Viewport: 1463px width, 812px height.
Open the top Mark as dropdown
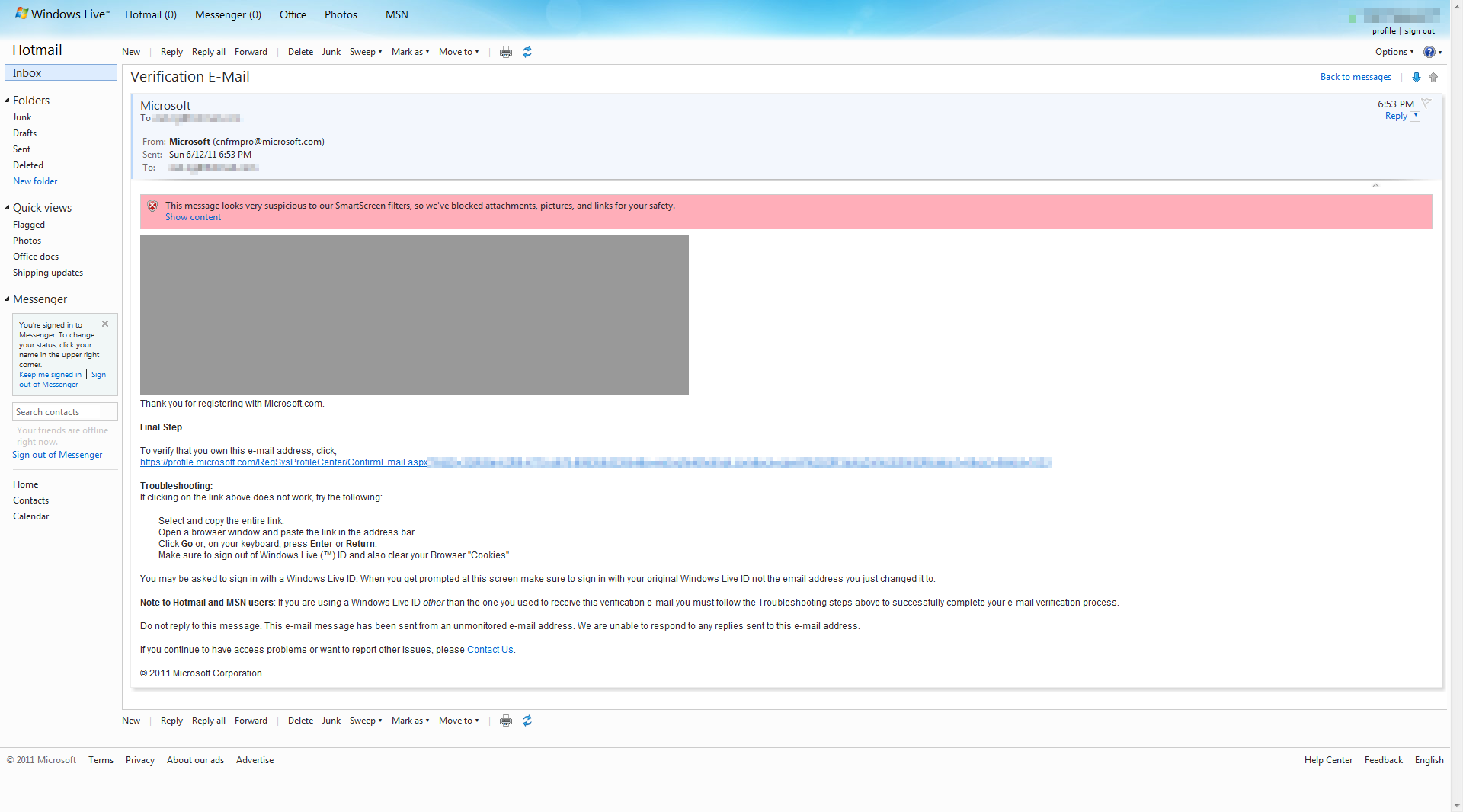[x=410, y=52]
